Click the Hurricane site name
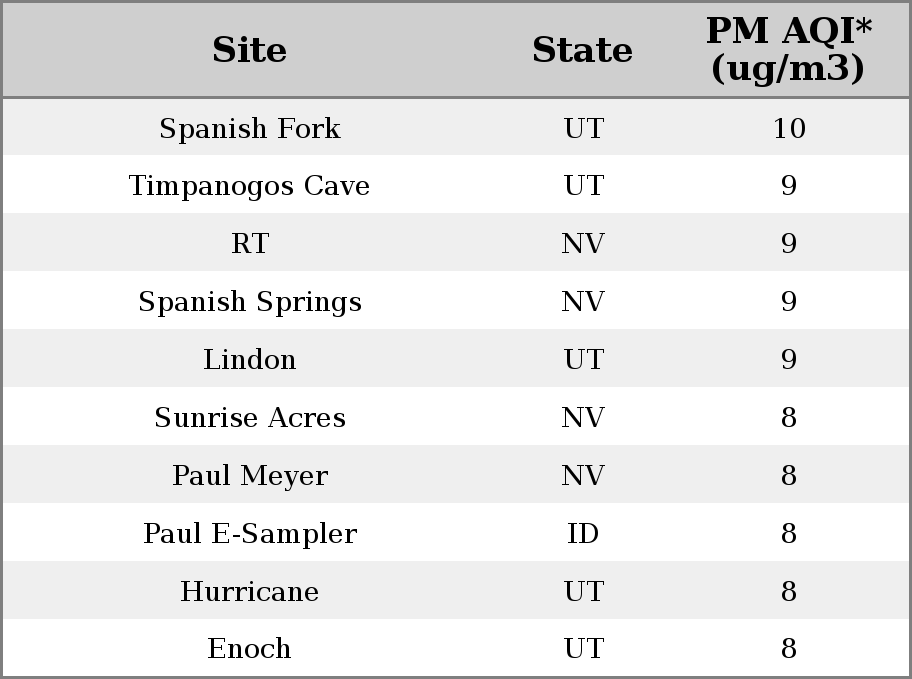This screenshot has height=679, width=912. [x=250, y=591]
